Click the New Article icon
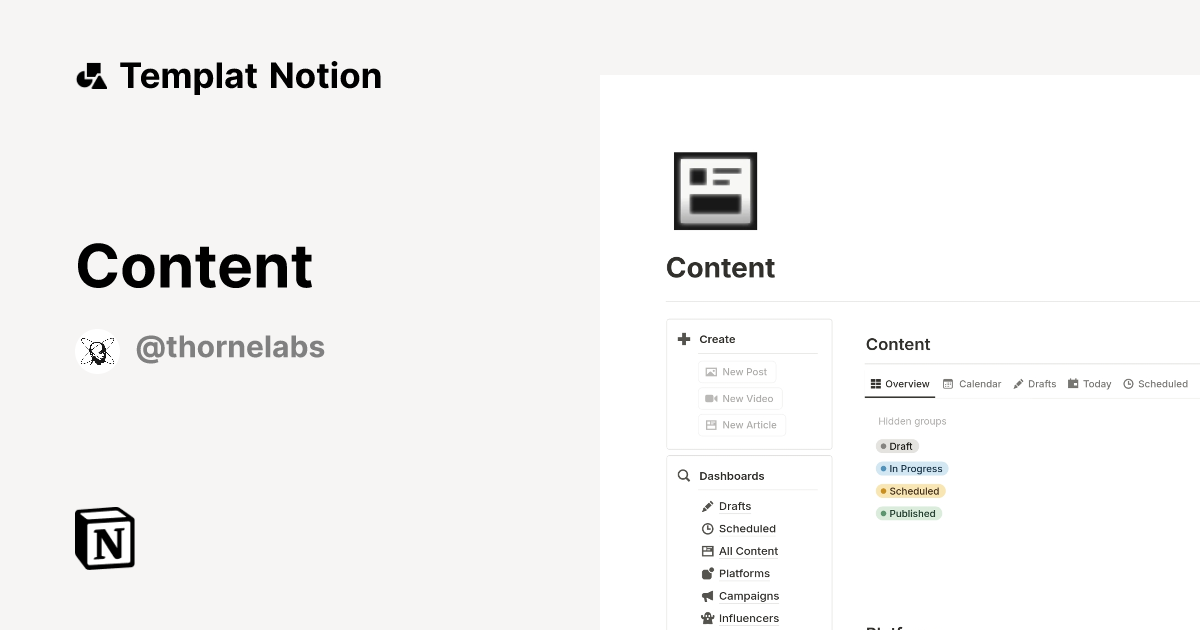This screenshot has height=630, width=1200. 710,424
